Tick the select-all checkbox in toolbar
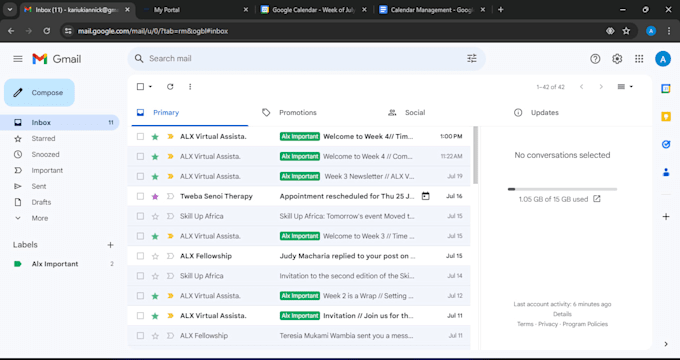The image size is (680, 360). [140, 87]
